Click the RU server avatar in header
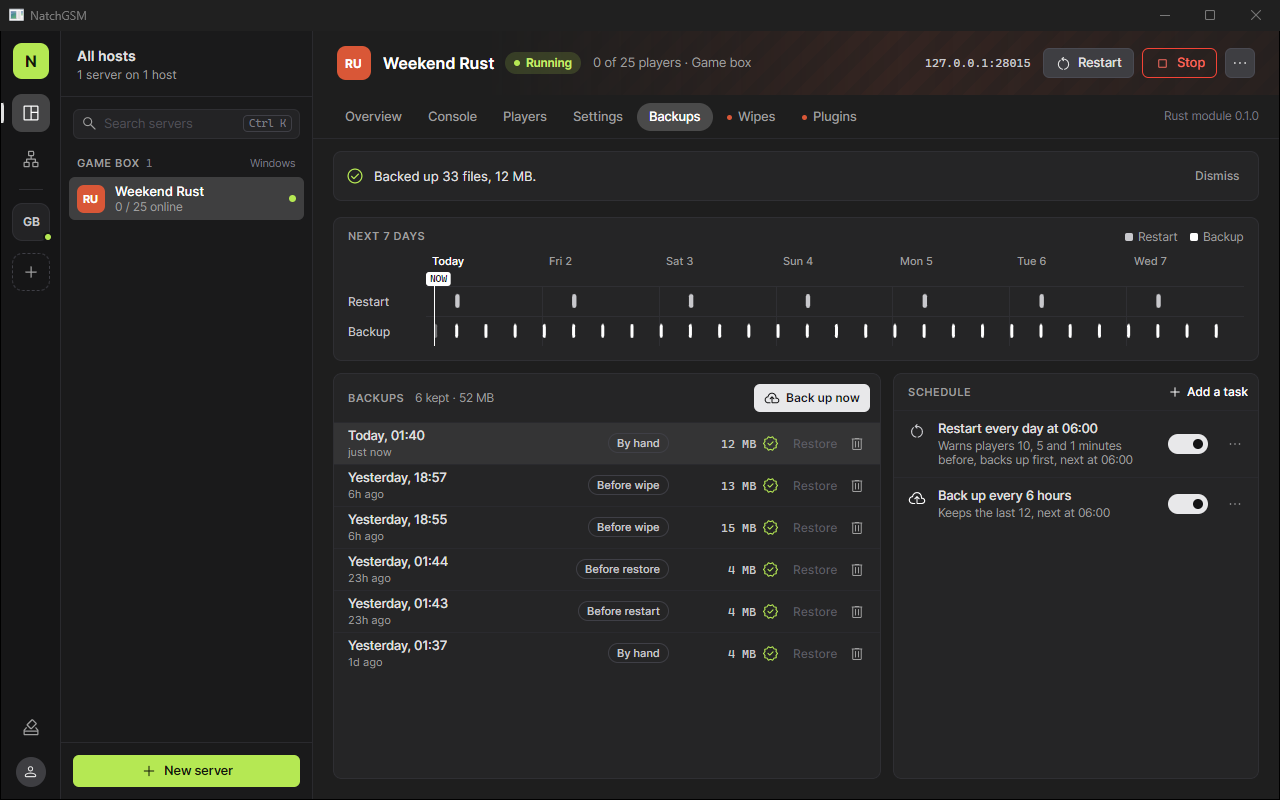The image size is (1280, 800). 354,63
